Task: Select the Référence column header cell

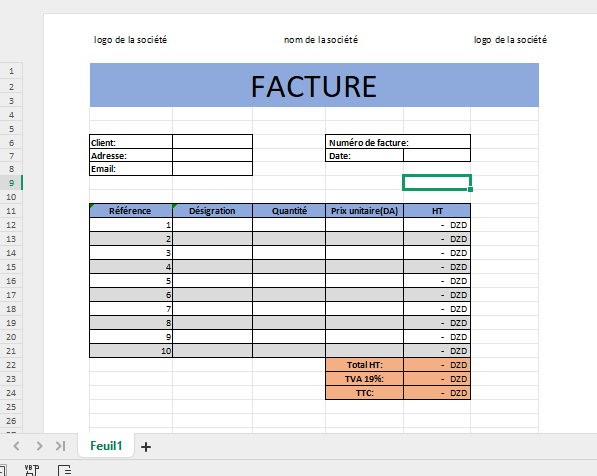Action: pyautogui.click(x=131, y=211)
